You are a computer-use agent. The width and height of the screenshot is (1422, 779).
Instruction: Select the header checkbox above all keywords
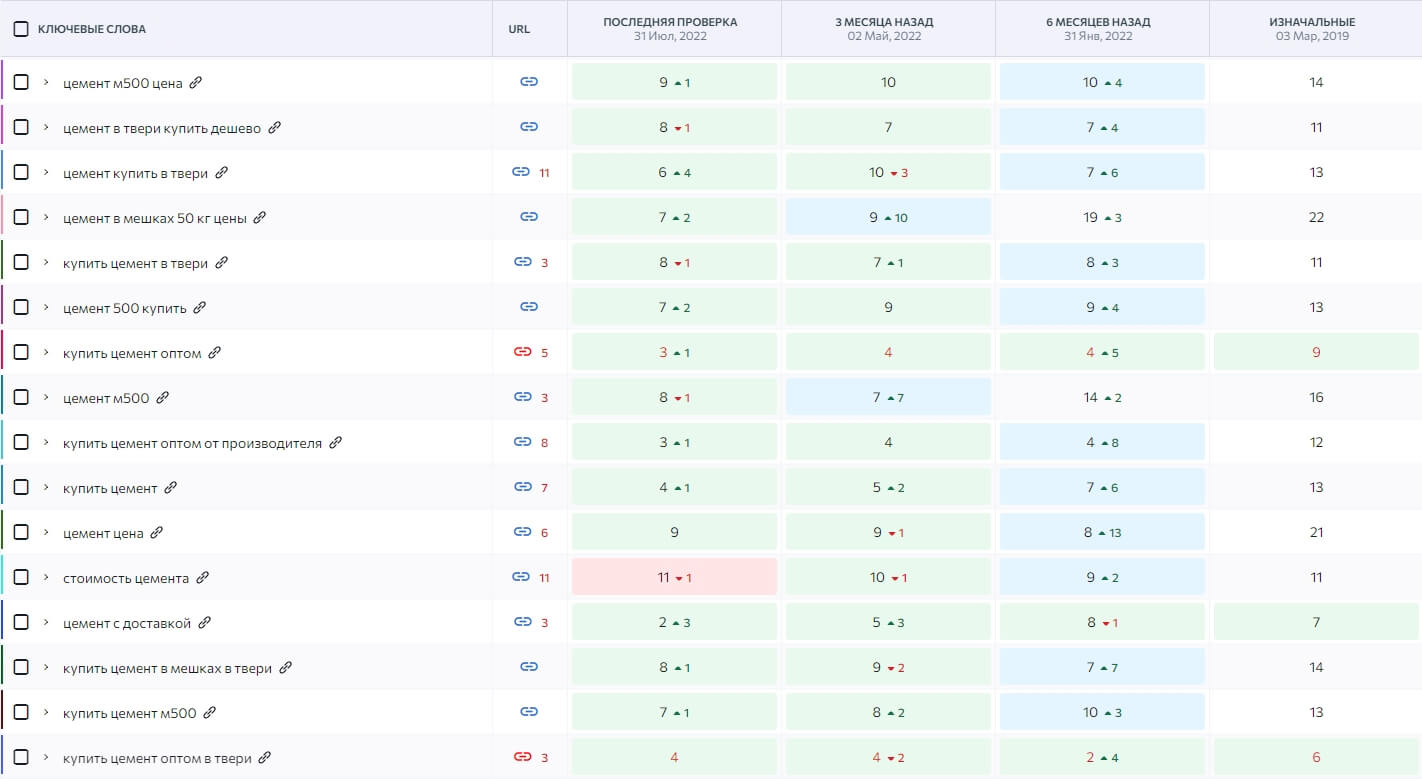21,29
